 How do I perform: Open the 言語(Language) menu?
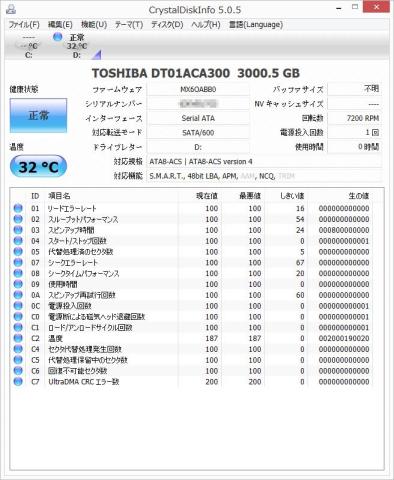pyautogui.click(x=256, y=25)
